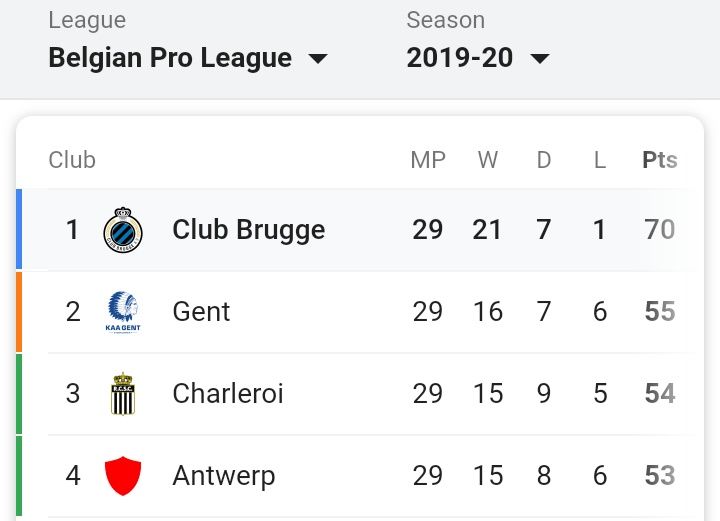Open the 2019-20 season dropdown
The width and height of the screenshot is (720, 521).
(x=460, y=58)
